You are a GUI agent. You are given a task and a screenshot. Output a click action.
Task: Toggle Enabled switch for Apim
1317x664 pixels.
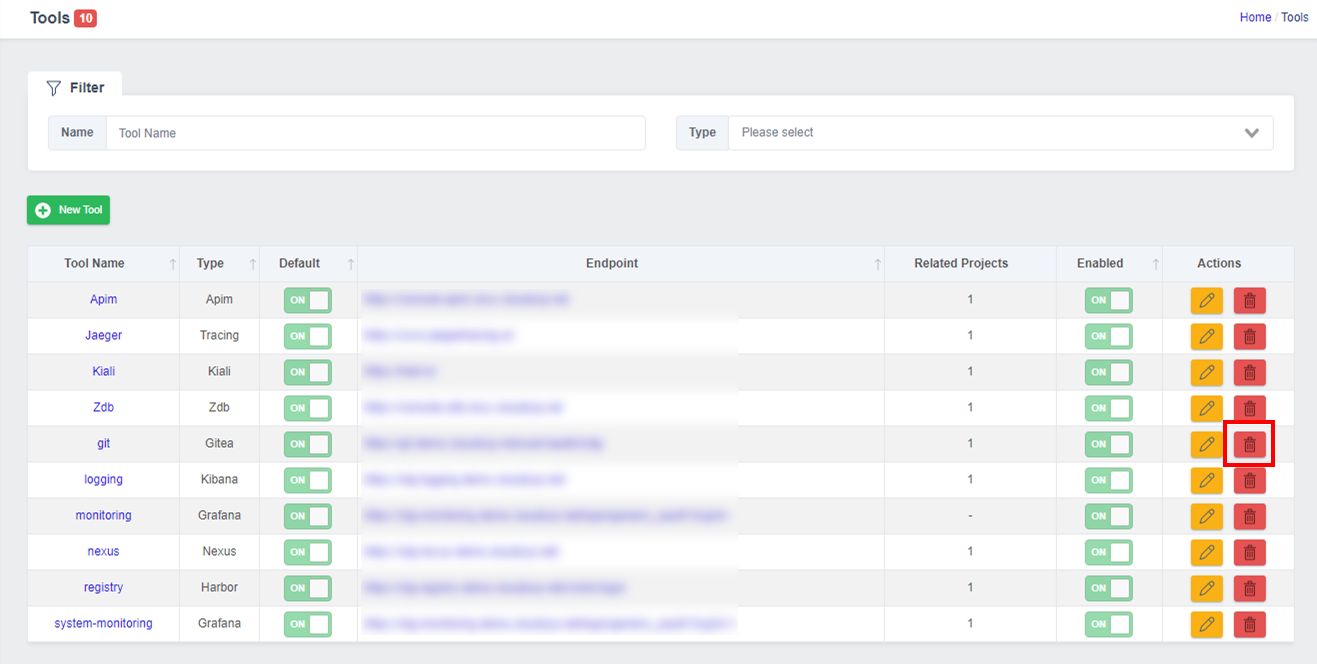click(1108, 300)
